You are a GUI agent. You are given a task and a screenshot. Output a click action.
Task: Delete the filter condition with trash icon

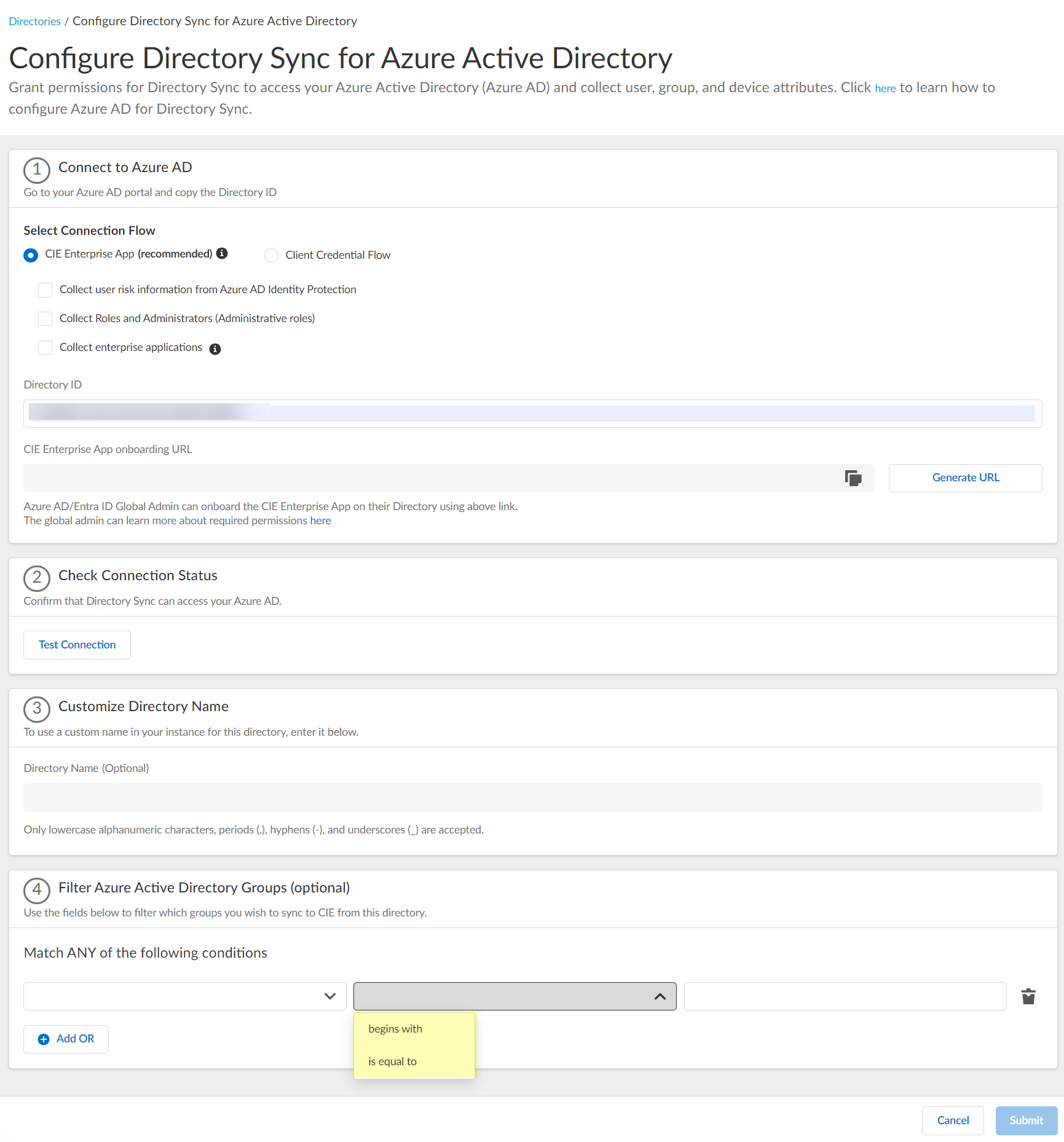[1028, 996]
